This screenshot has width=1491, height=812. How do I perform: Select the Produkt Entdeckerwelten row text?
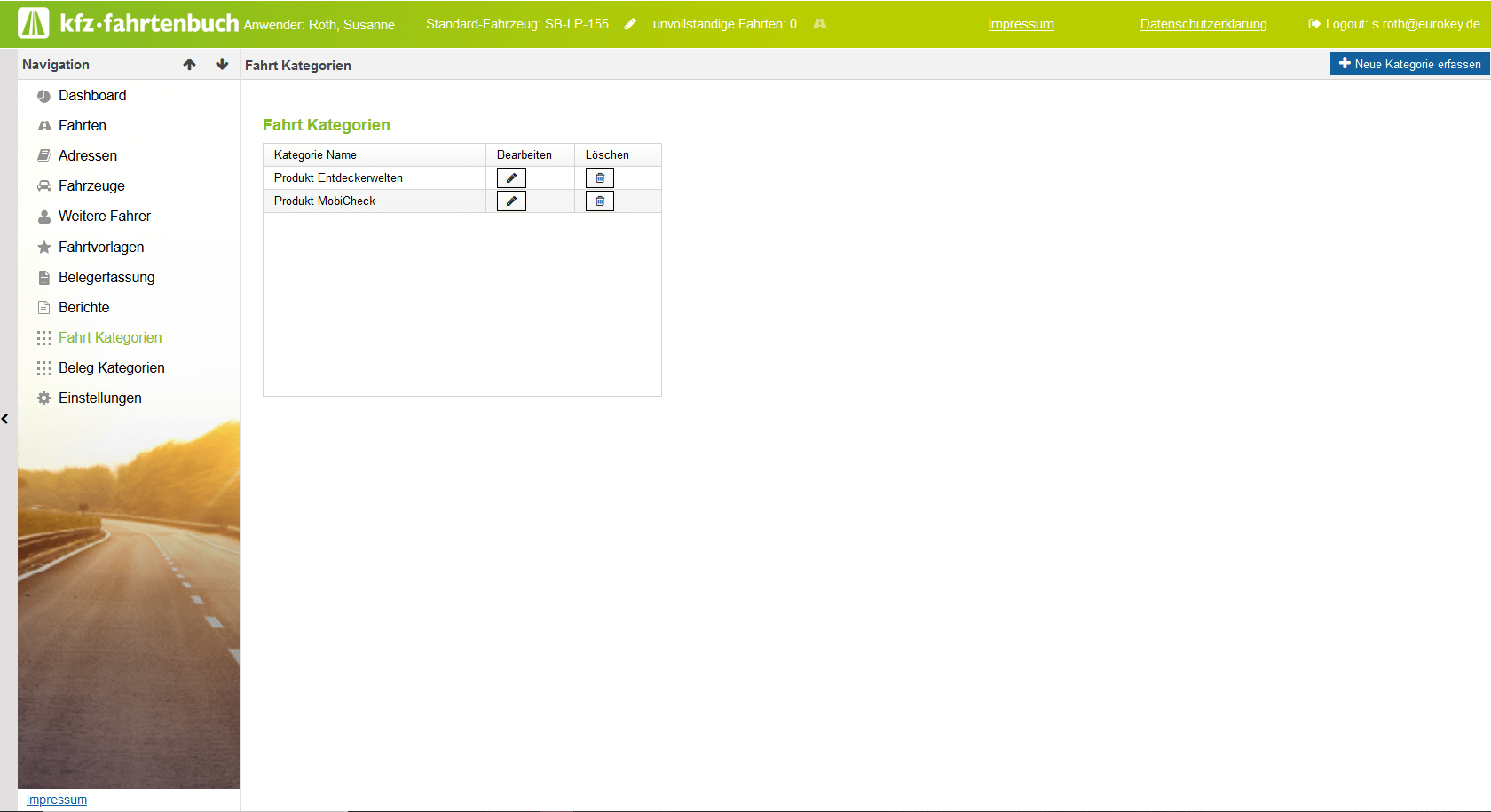(338, 177)
